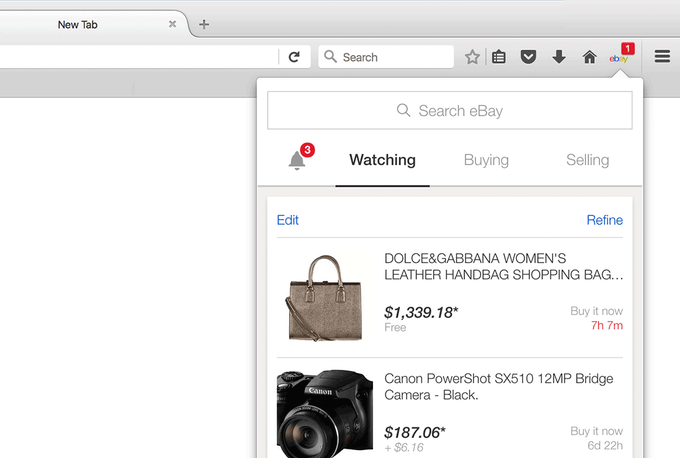Close the New Tab tab

pyautogui.click(x=173, y=24)
